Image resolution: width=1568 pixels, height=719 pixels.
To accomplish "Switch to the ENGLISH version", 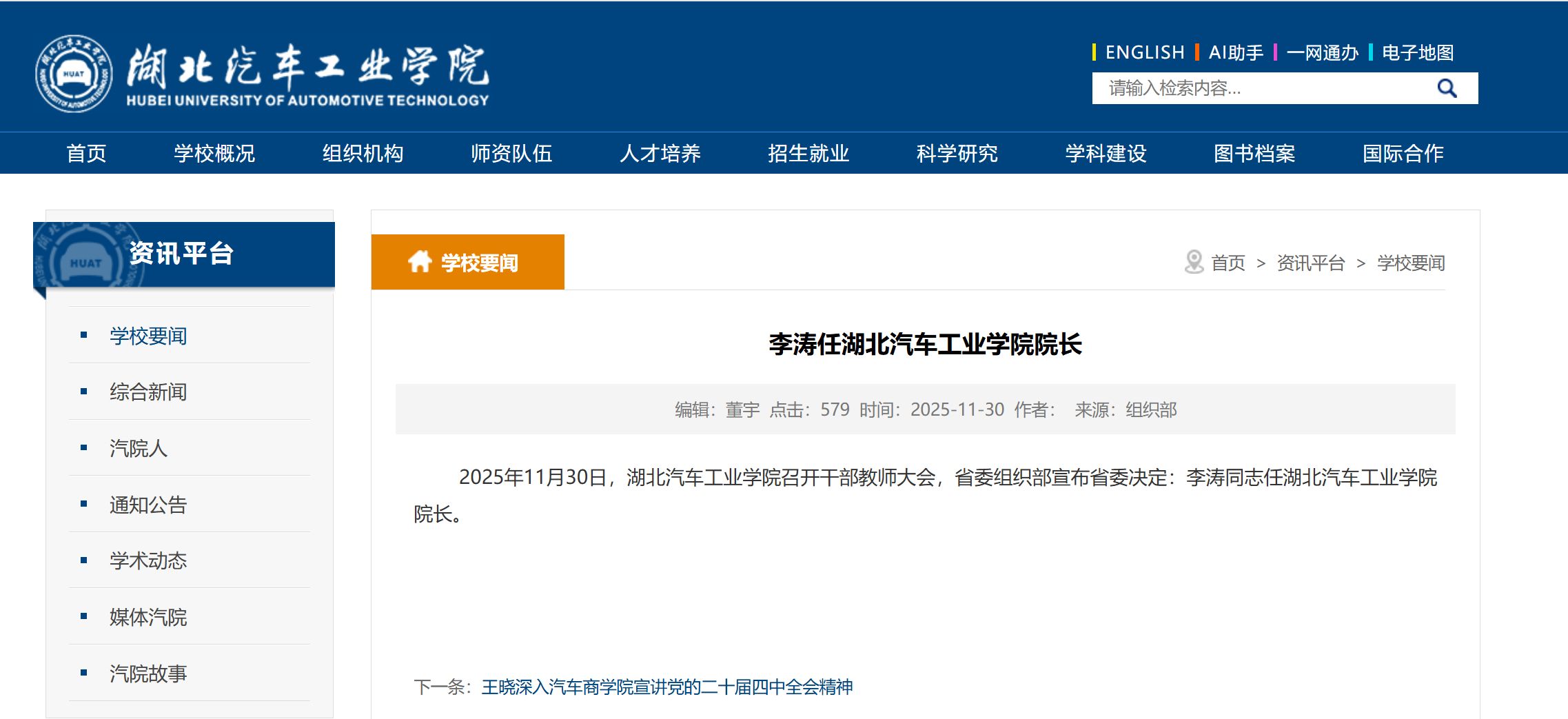I will coord(1145,51).
